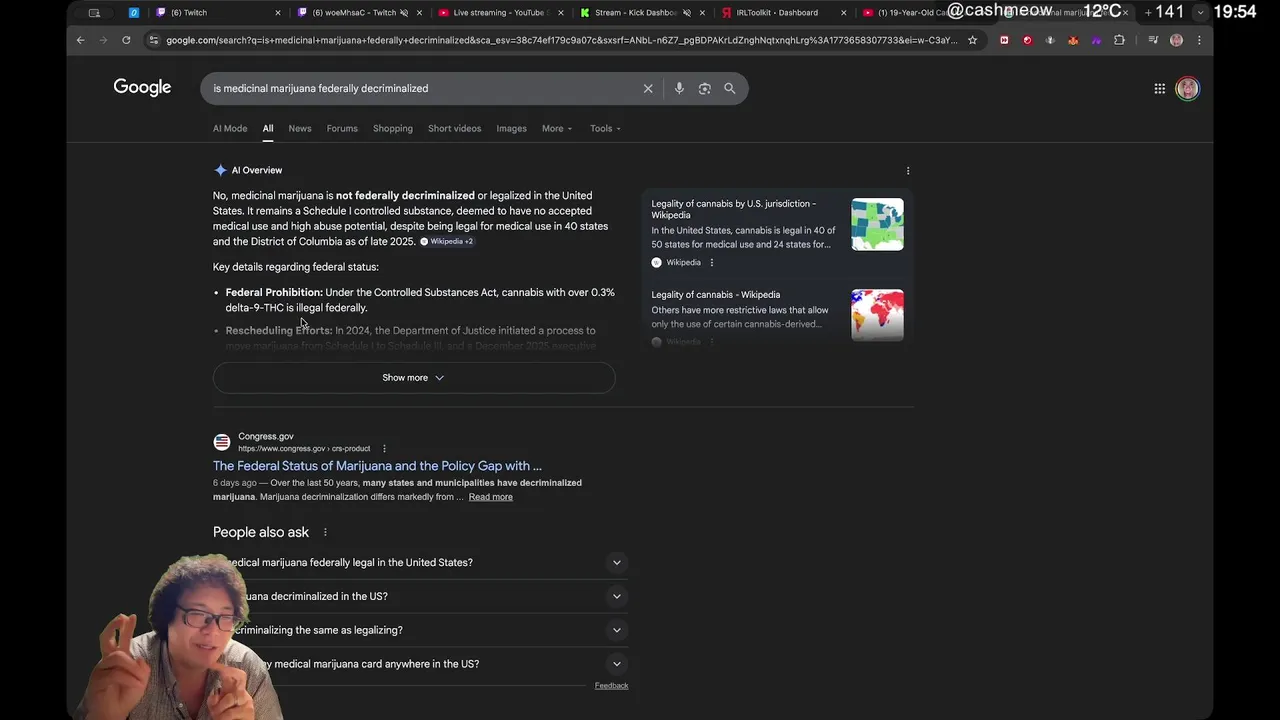Open the U.S. cannabis map thumbnail
The height and width of the screenshot is (720, 1280).
877,224
